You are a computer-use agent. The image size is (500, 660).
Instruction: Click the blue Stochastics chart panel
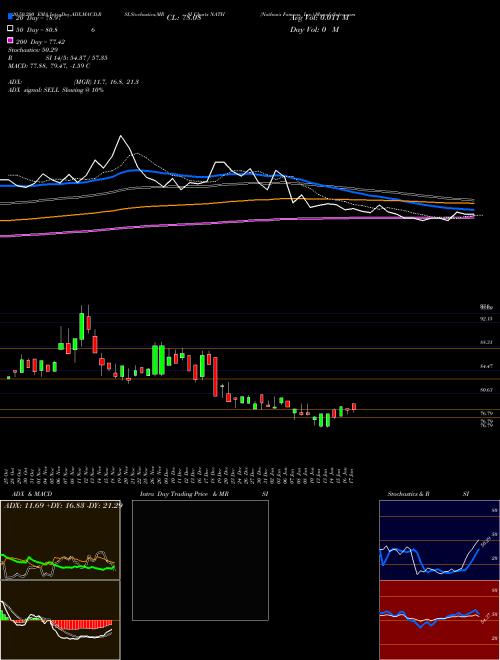point(439,540)
